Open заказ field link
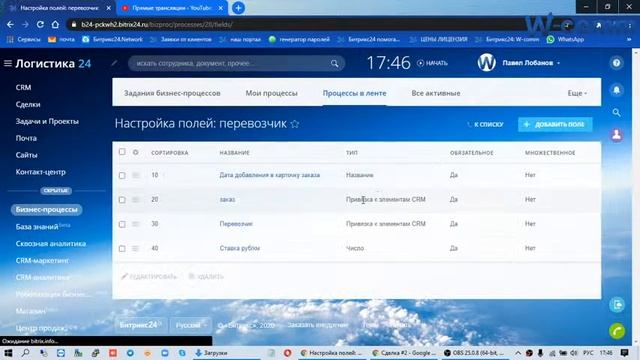640x360 pixels. (x=227, y=200)
